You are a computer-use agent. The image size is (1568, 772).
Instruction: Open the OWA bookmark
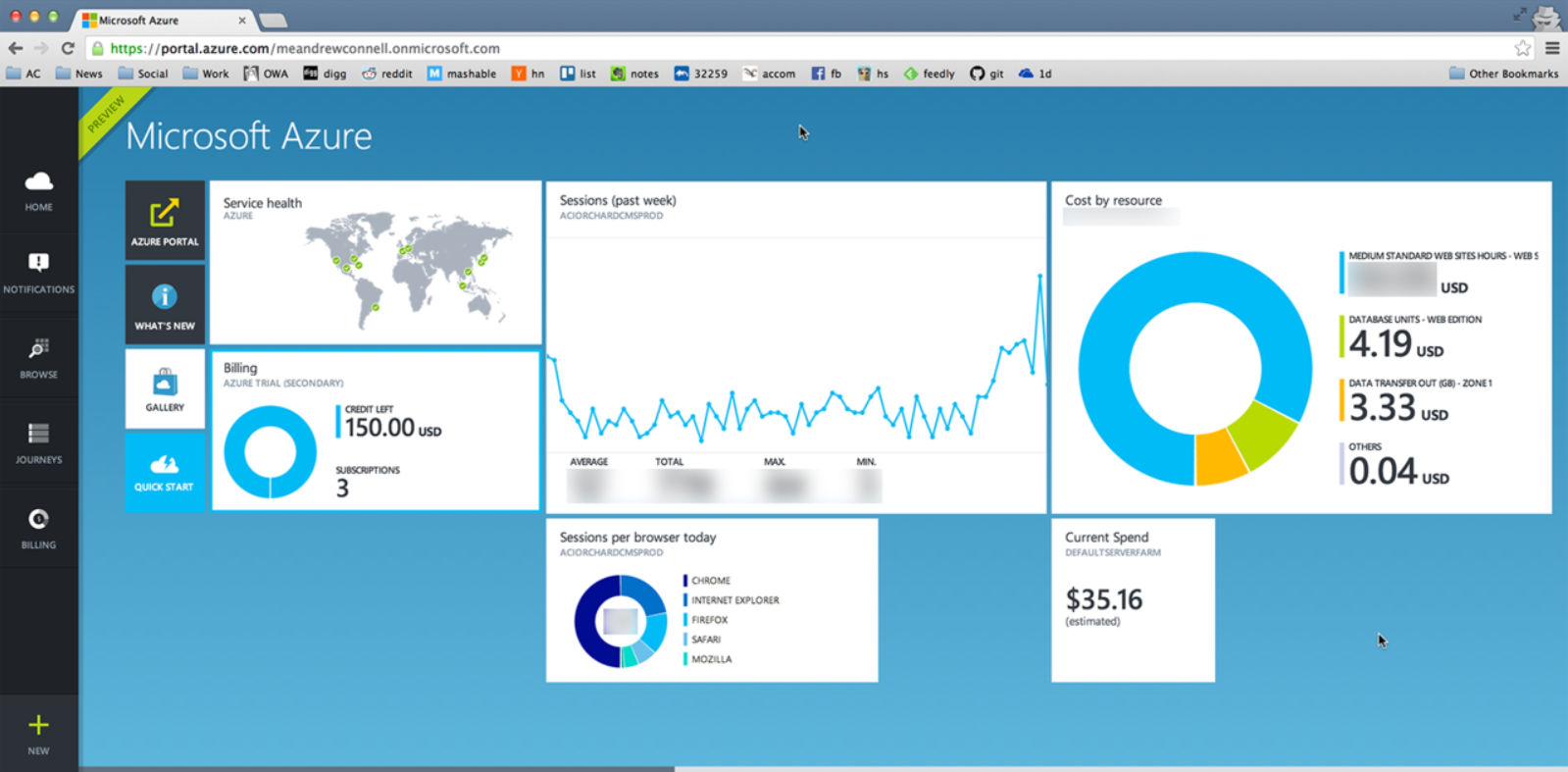[266, 74]
